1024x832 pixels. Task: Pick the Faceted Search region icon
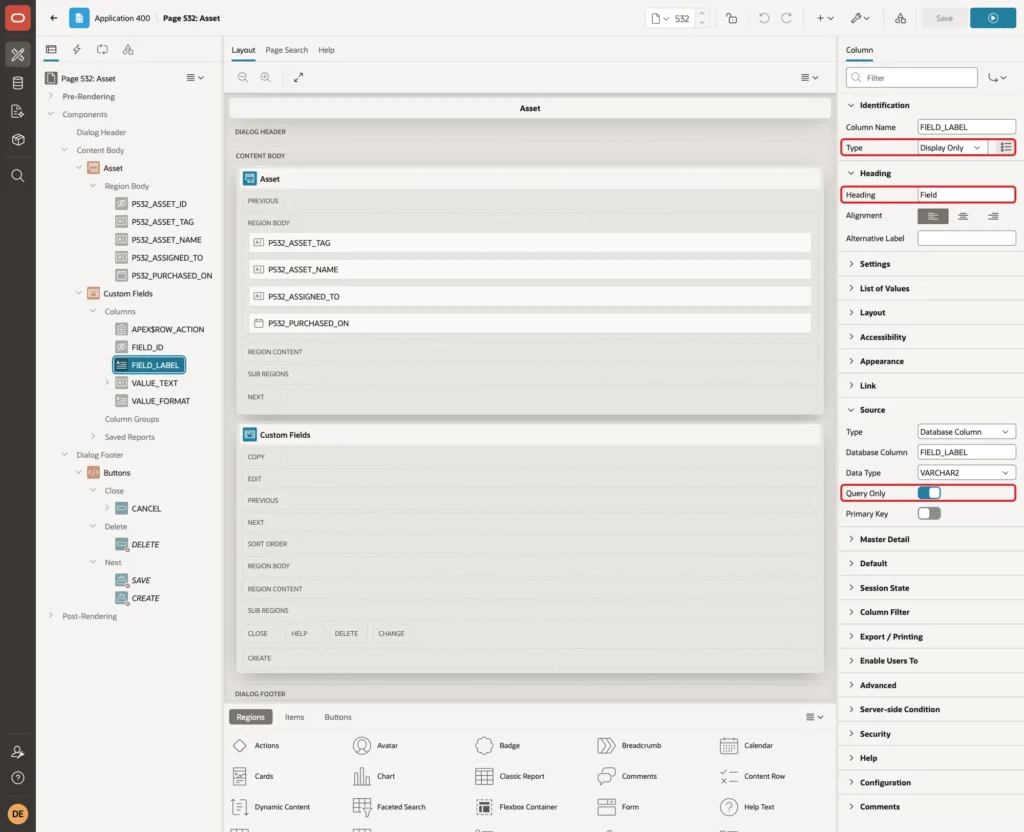point(362,807)
